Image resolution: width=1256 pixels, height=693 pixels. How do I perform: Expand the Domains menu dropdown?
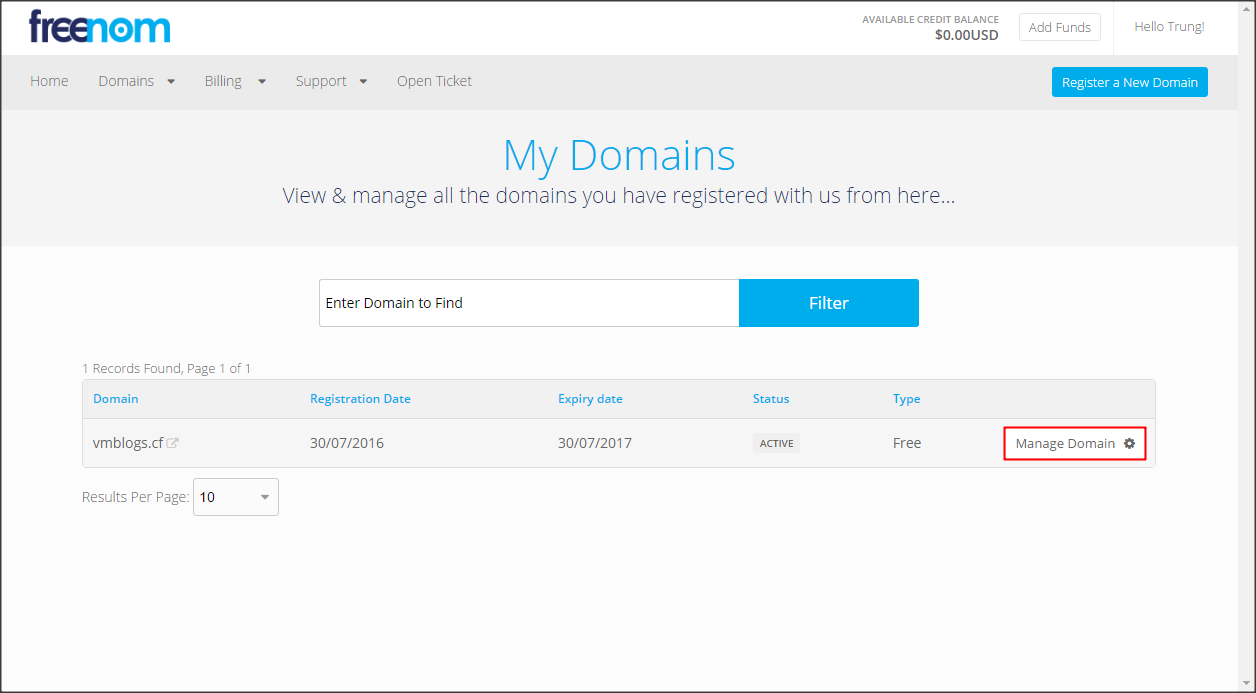pyautogui.click(x=136, y=81)
